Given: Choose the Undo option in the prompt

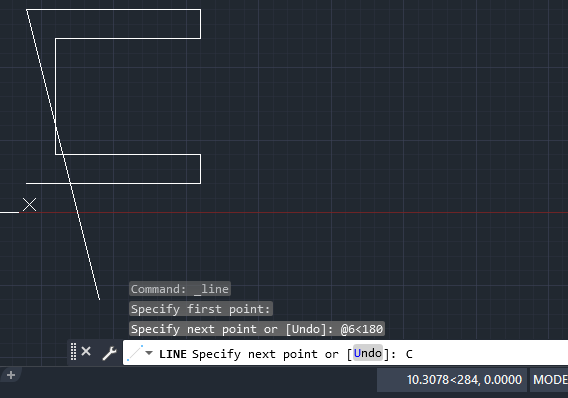Looking at the screenshot, I should [368, 353].
